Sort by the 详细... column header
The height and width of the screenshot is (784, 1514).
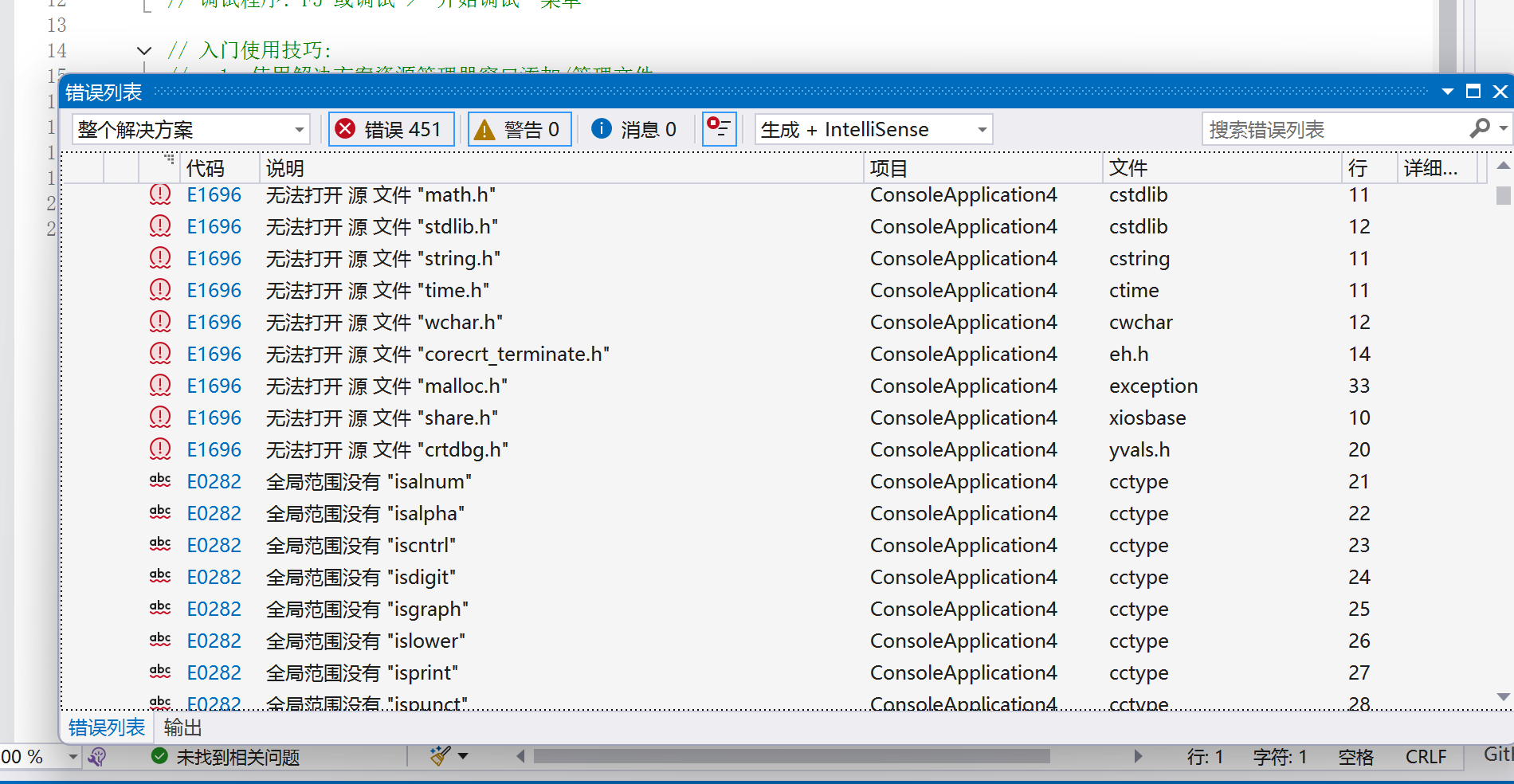point(1437,168)
